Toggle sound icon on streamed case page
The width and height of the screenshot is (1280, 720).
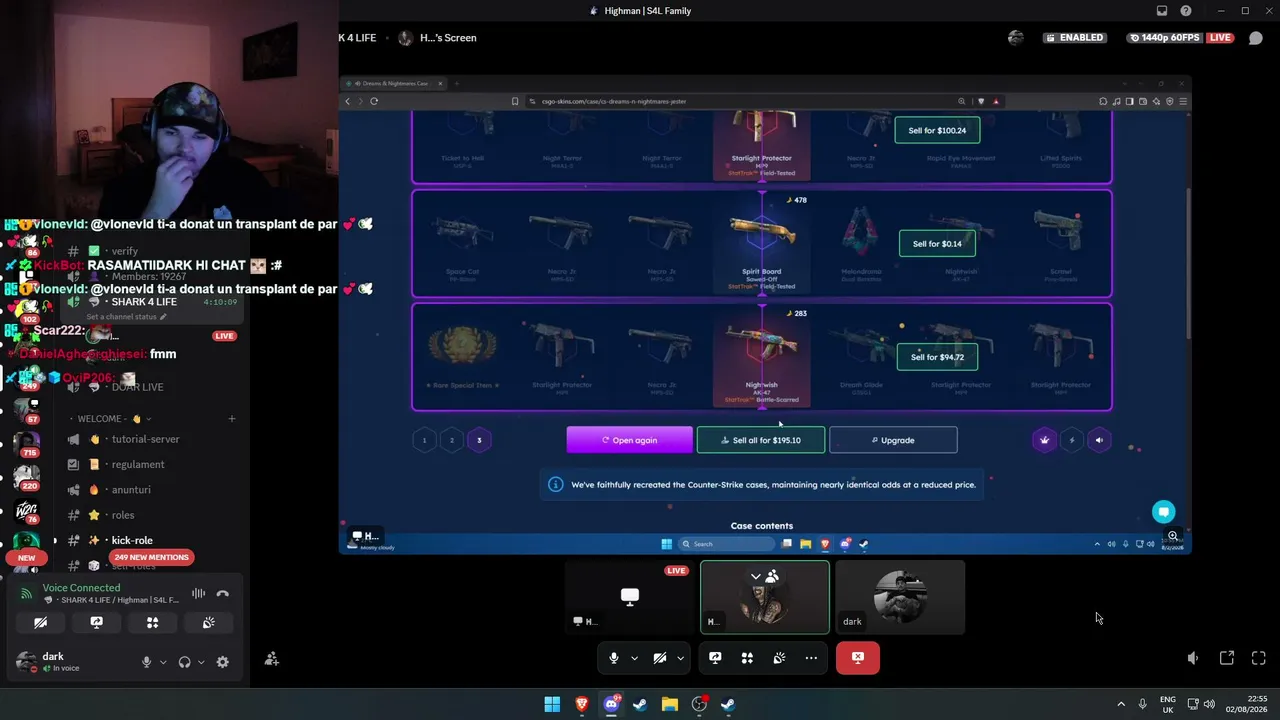pyautogui.click(x=1099, y=440)
